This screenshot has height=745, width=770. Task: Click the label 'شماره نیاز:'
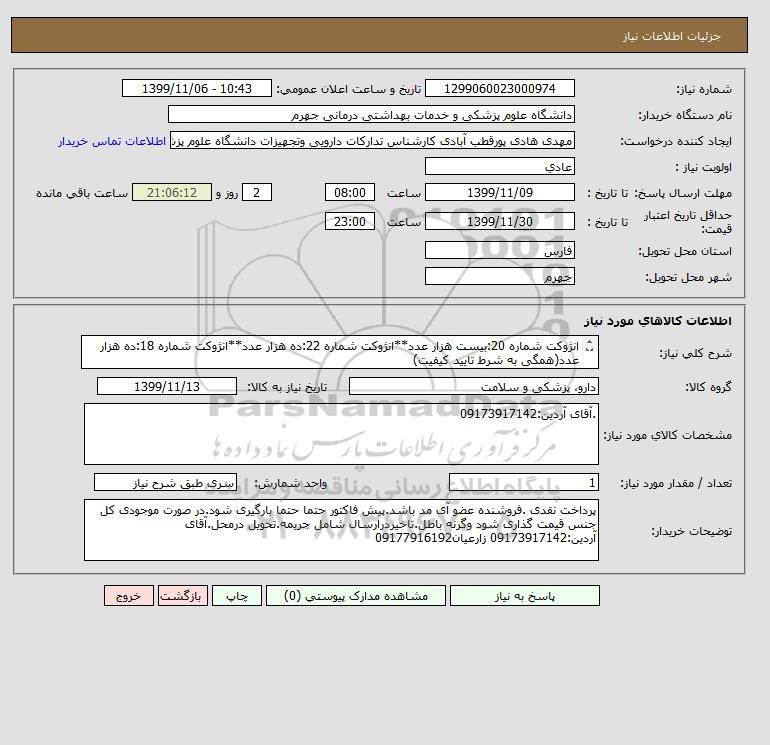point(704,89)
